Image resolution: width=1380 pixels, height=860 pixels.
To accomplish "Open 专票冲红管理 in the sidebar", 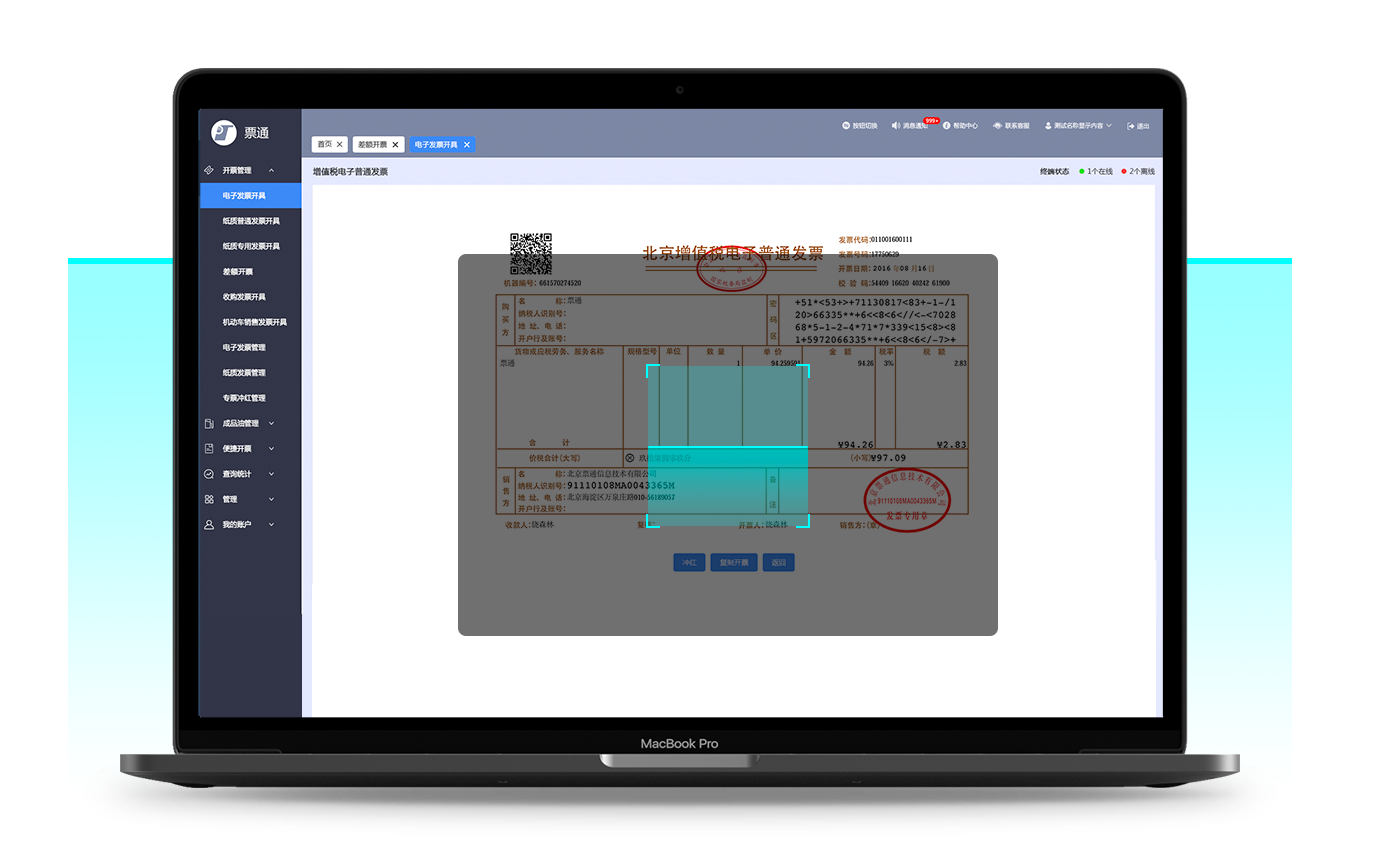I will [244, 398].
